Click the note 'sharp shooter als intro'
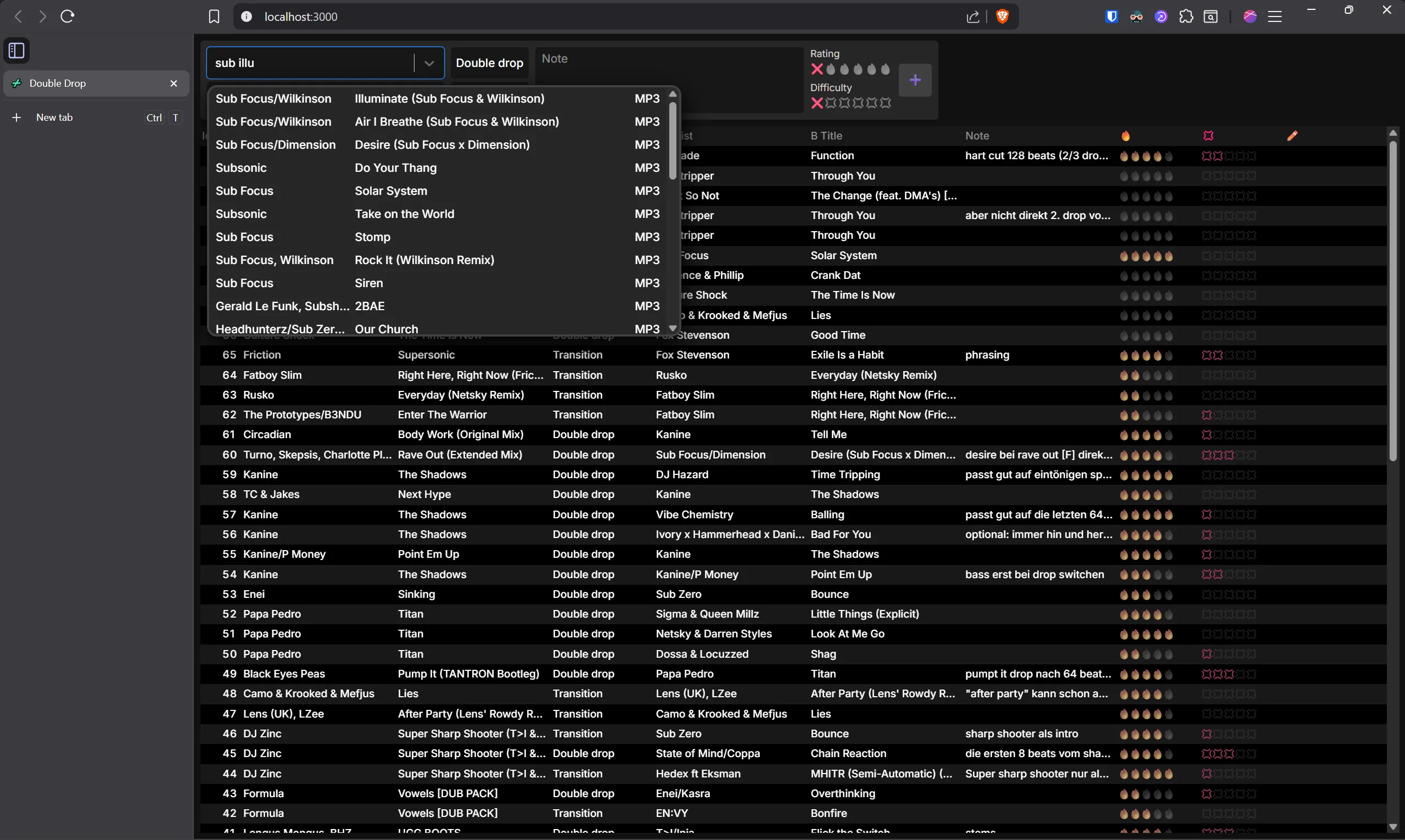1405x840 pixels. [1021, 733]
